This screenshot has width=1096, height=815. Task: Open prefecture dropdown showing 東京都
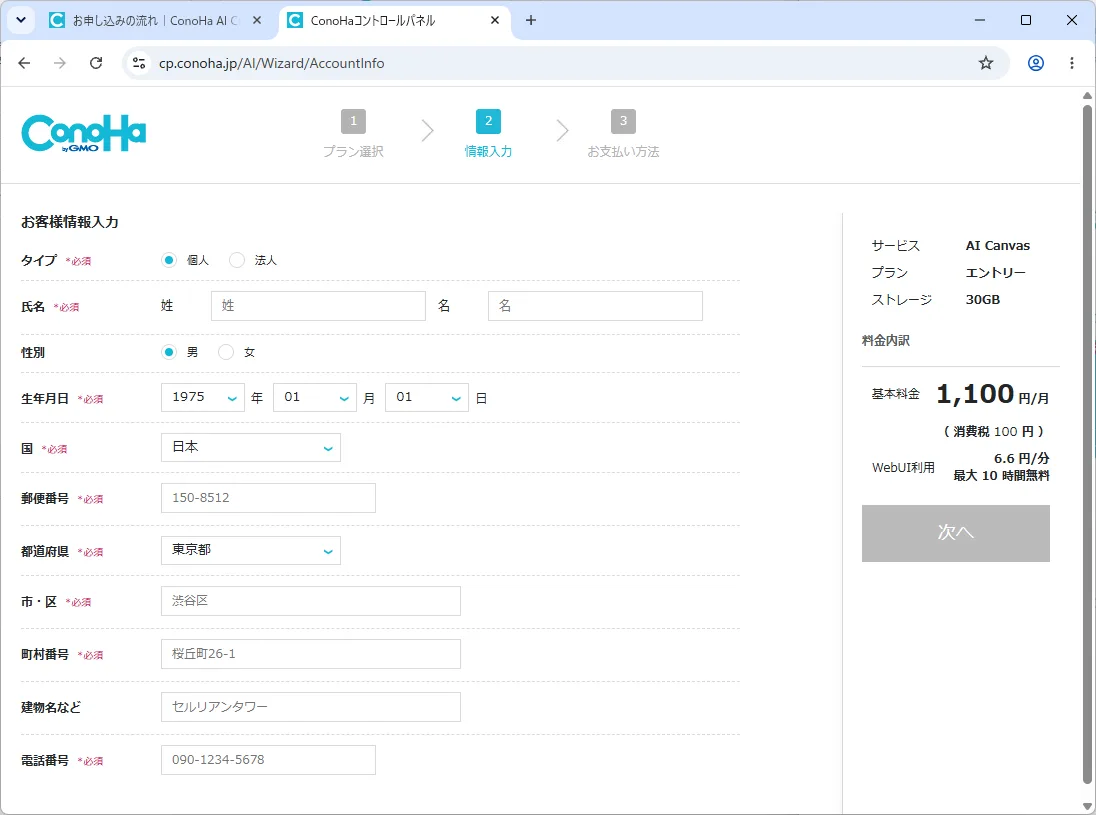251,550
